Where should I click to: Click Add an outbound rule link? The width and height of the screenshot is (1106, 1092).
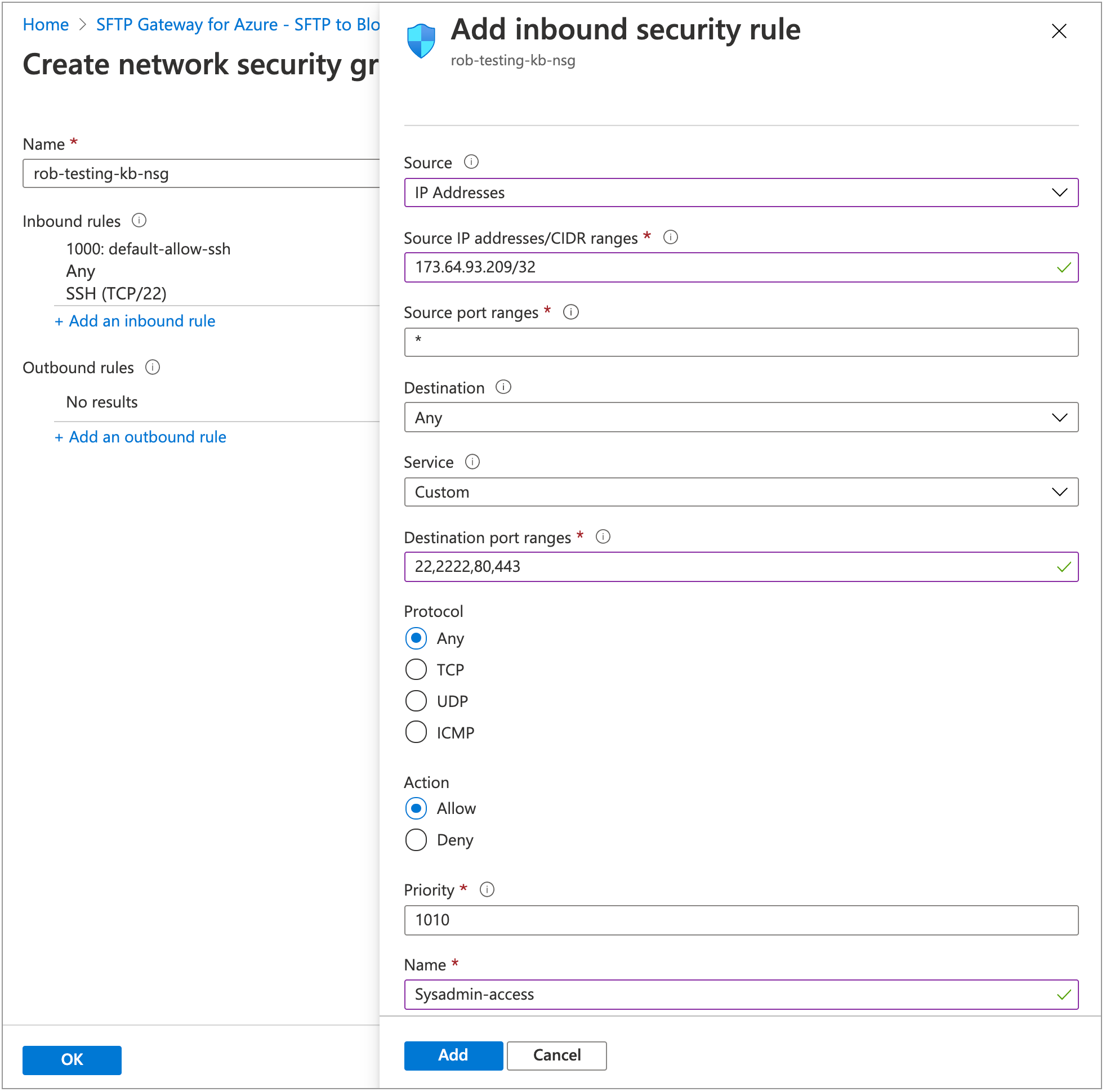141,437
